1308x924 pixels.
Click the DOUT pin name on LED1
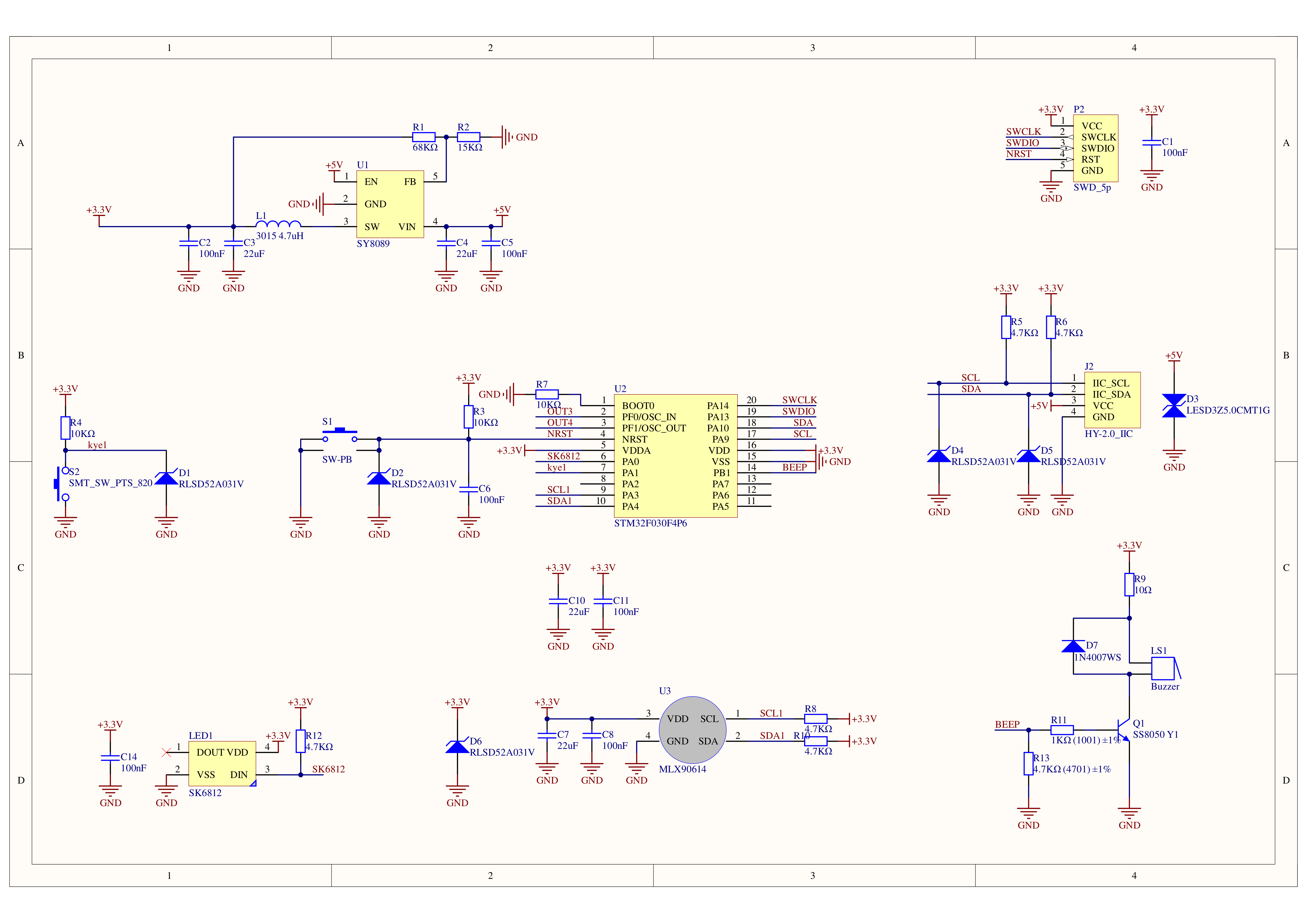tap(210, 752)
